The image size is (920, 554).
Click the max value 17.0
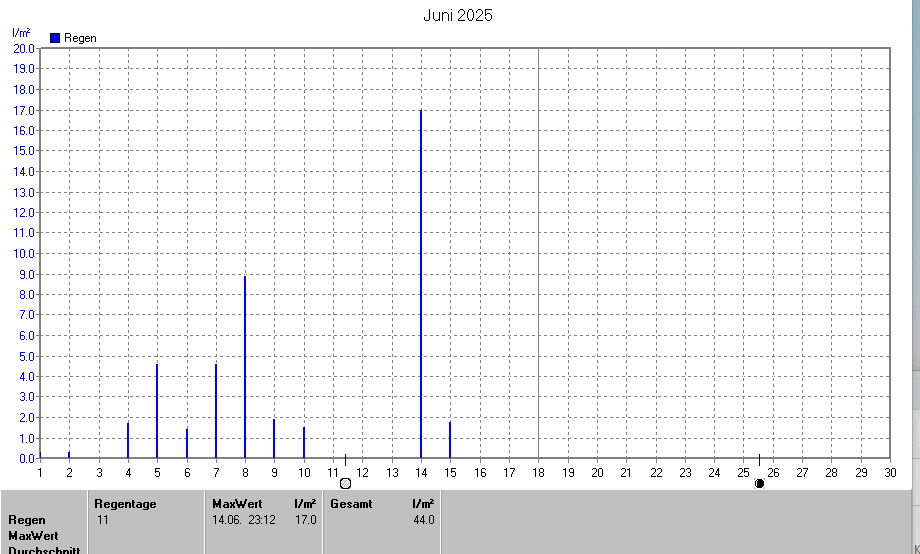(x=306, y=520)
